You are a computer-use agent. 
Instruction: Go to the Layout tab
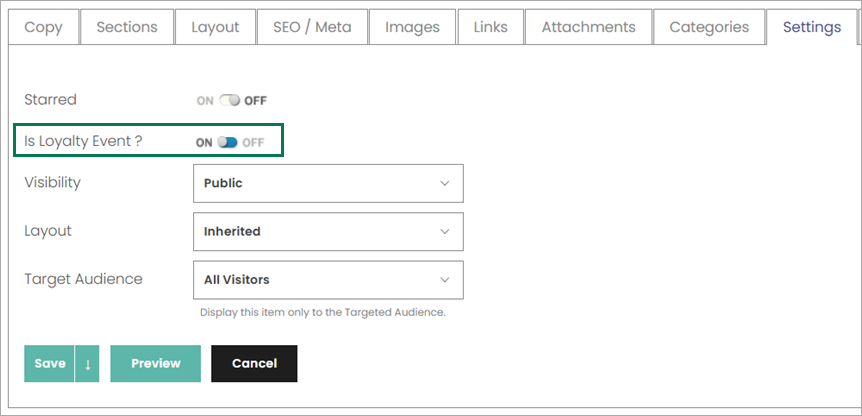coord(216,27)
